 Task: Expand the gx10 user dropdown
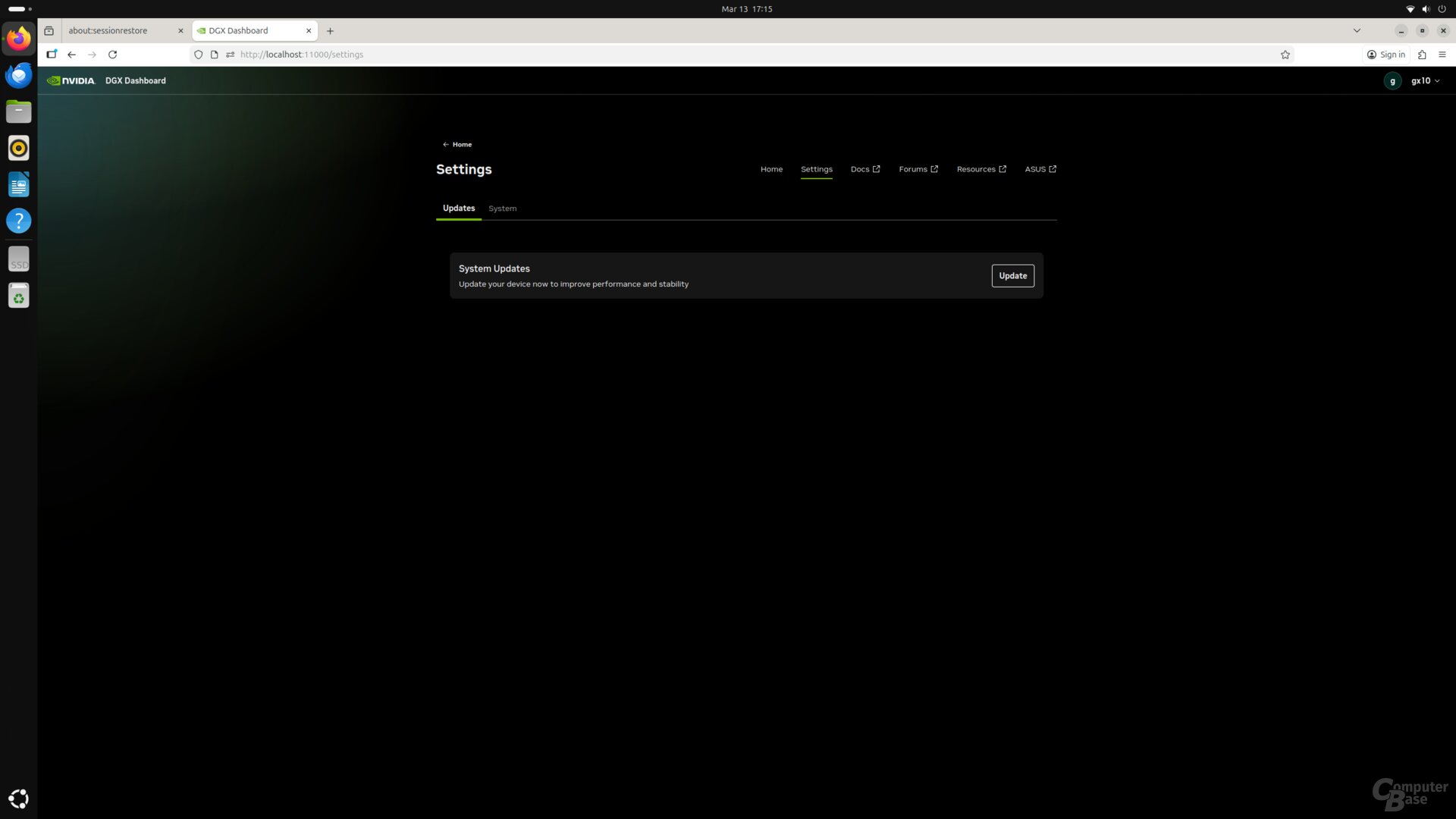click(1425, 80)
